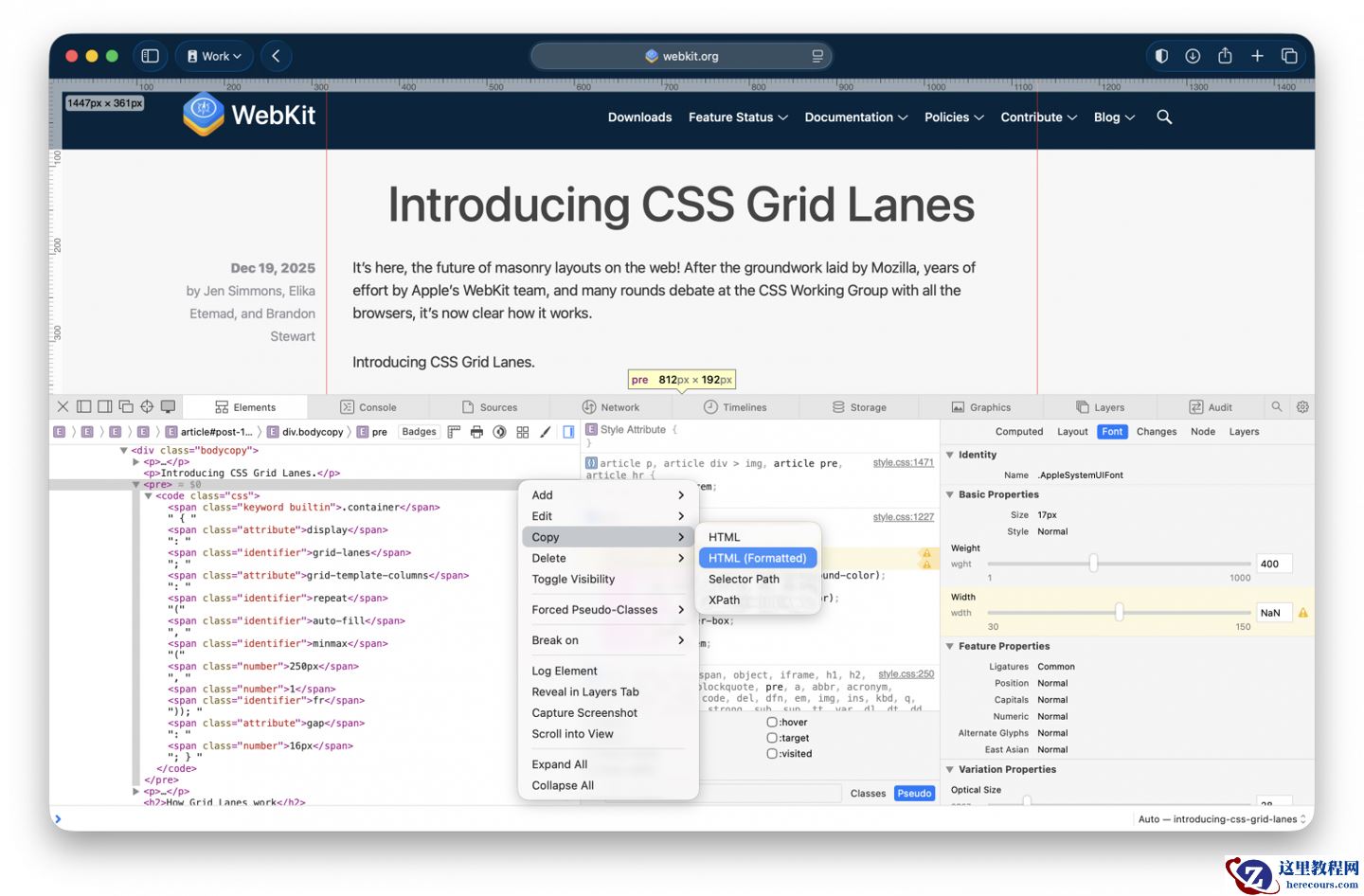This screenshot has width=1364, height=896.
Task: Check the :target pseudo-class checkbox
Action: [772, 738]
